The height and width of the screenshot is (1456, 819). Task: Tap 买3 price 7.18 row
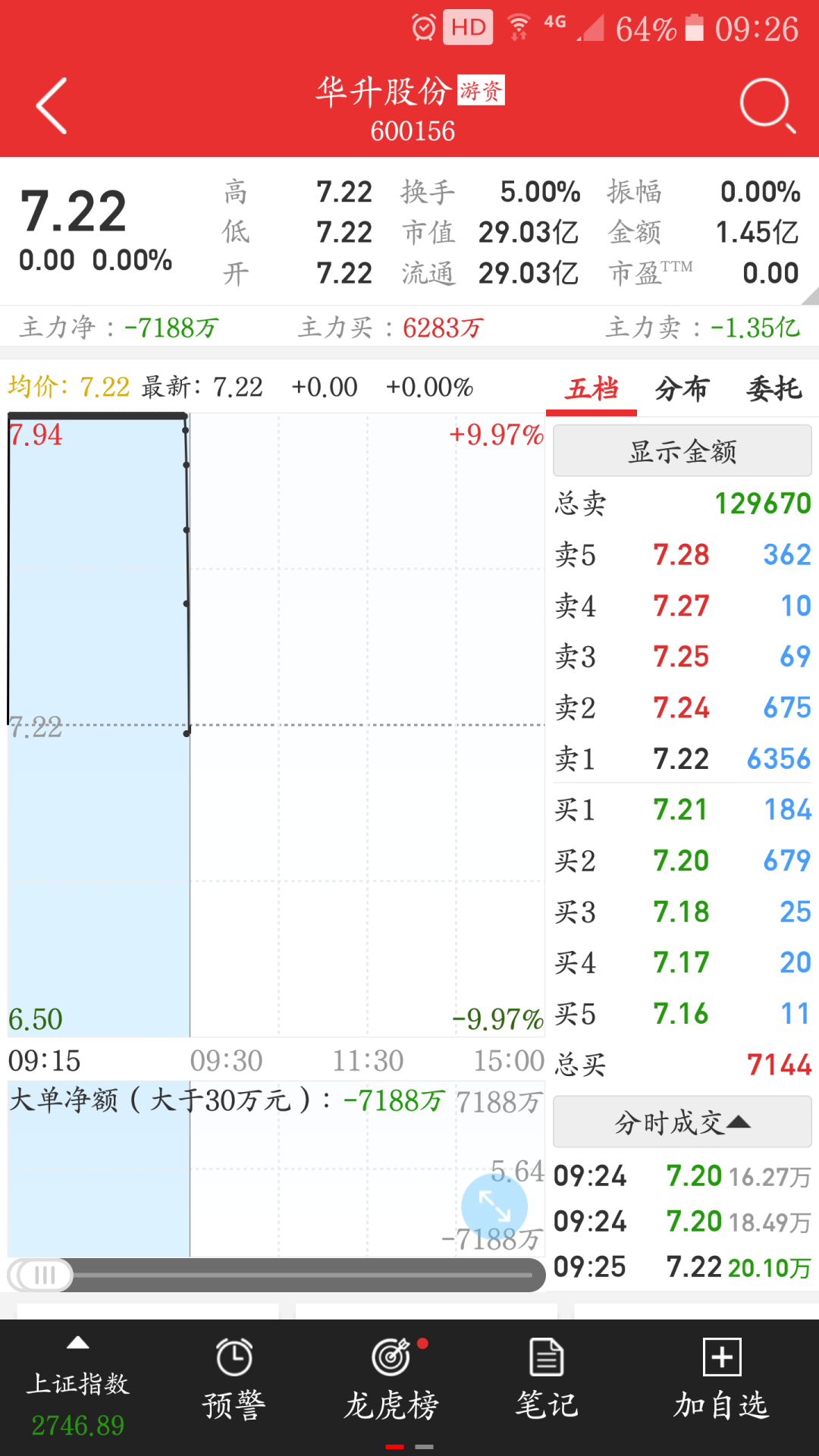[x=682, y=912]
